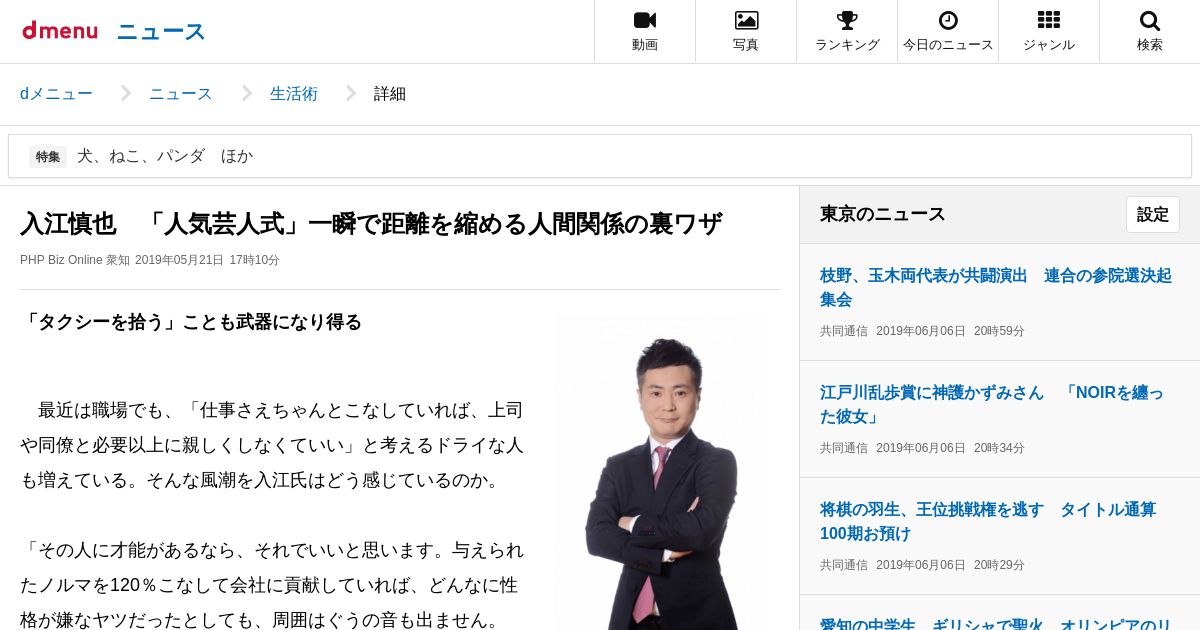The image size is (1200, 630).
Task: Click the 東京のニュース heading
Action: (883, 214)
